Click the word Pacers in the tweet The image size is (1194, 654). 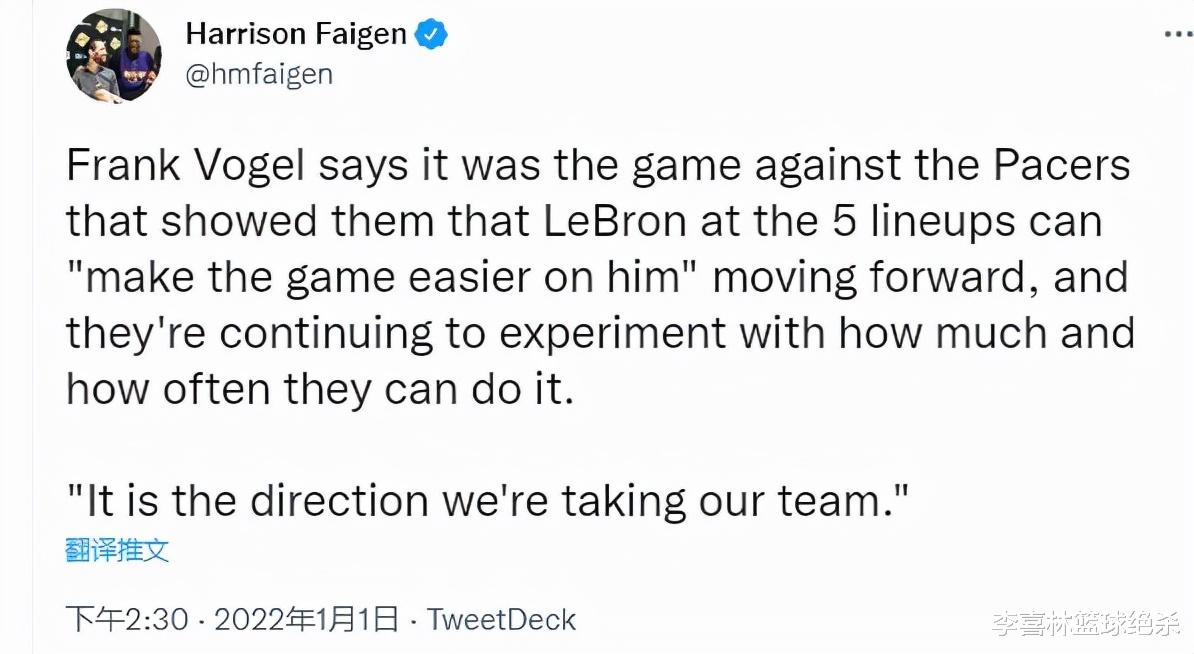point(1059,164)
